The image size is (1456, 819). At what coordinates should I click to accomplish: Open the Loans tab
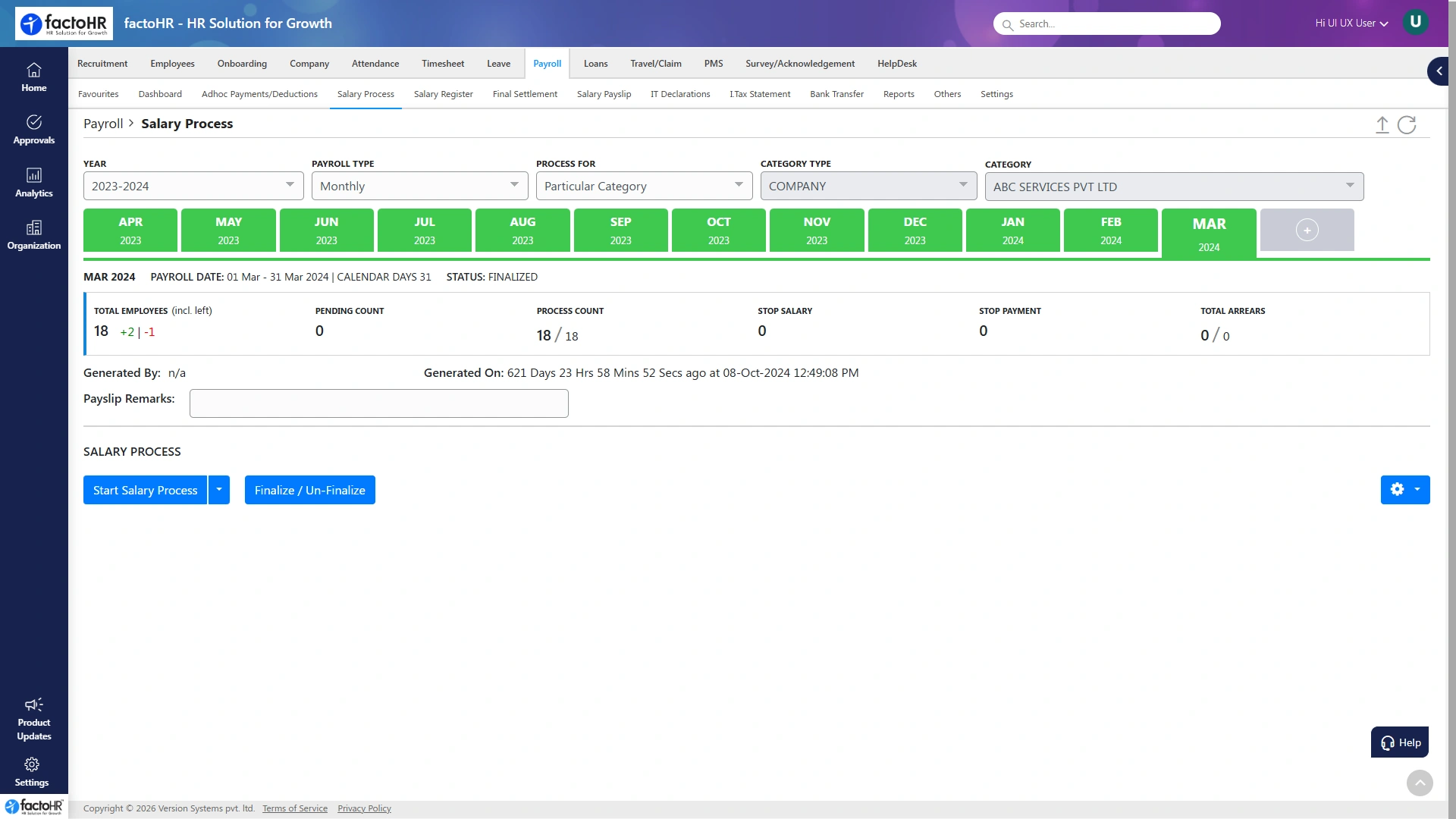point(595,64)
